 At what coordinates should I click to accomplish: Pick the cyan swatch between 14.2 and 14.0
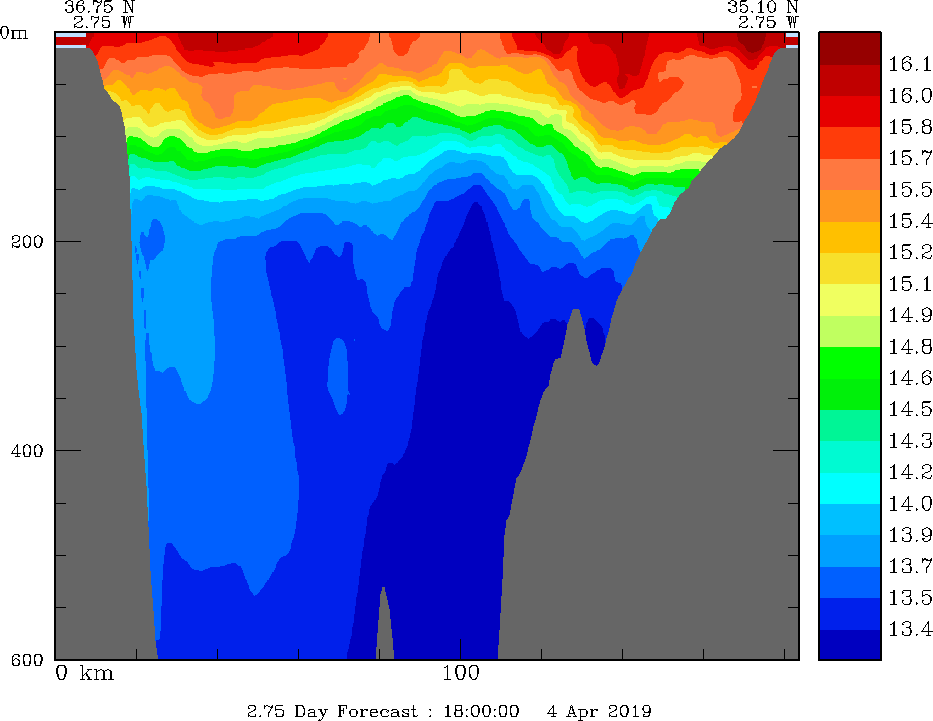pos(850,488)
